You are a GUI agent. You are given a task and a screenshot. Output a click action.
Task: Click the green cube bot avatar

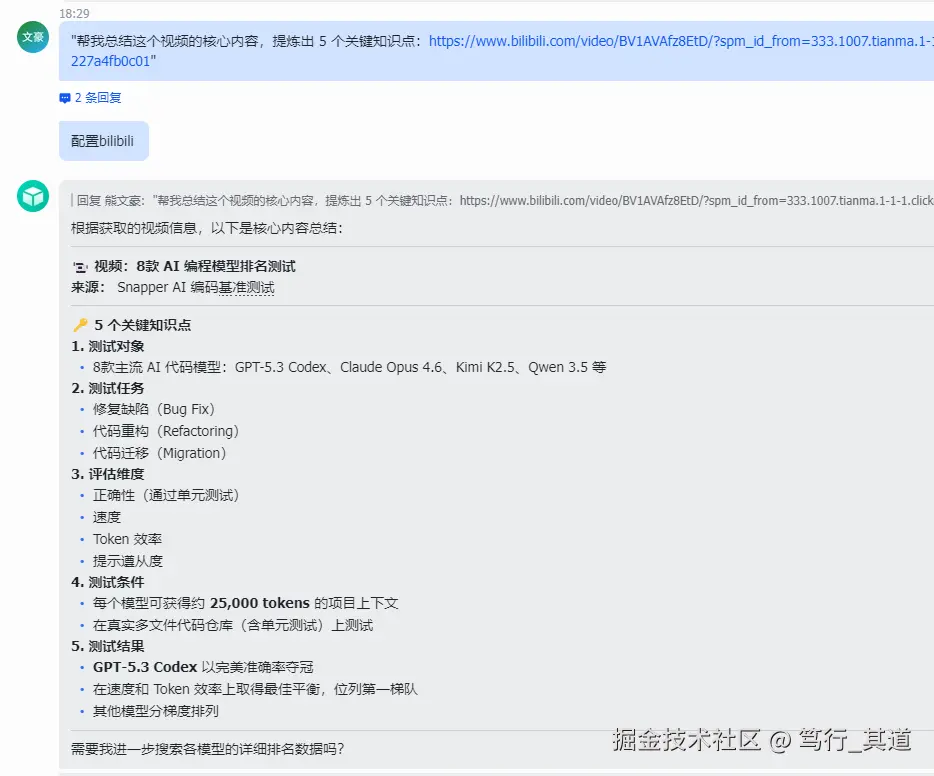32,197
